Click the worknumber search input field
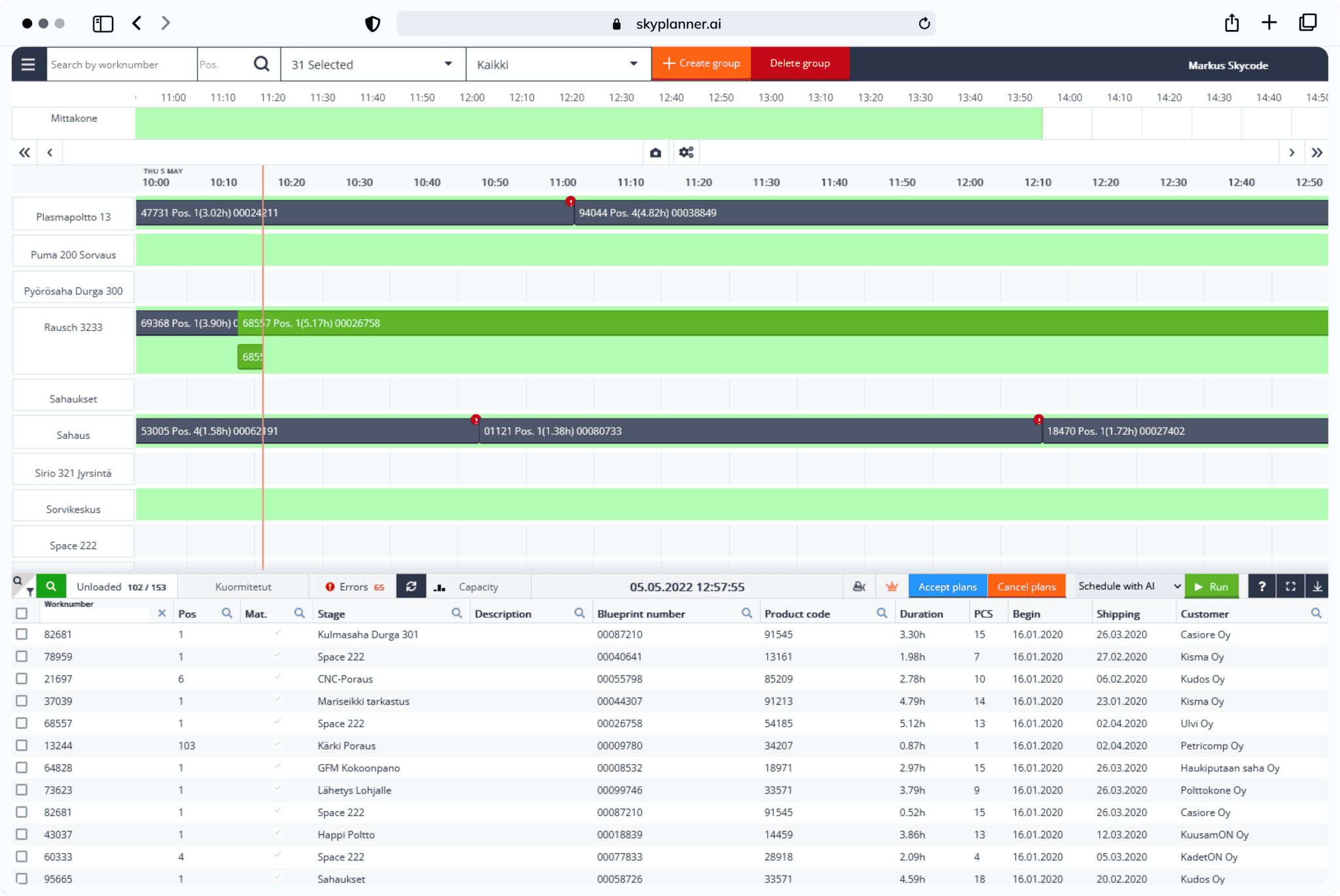Screen dimensions: 1340x896 tap(121, 63)
